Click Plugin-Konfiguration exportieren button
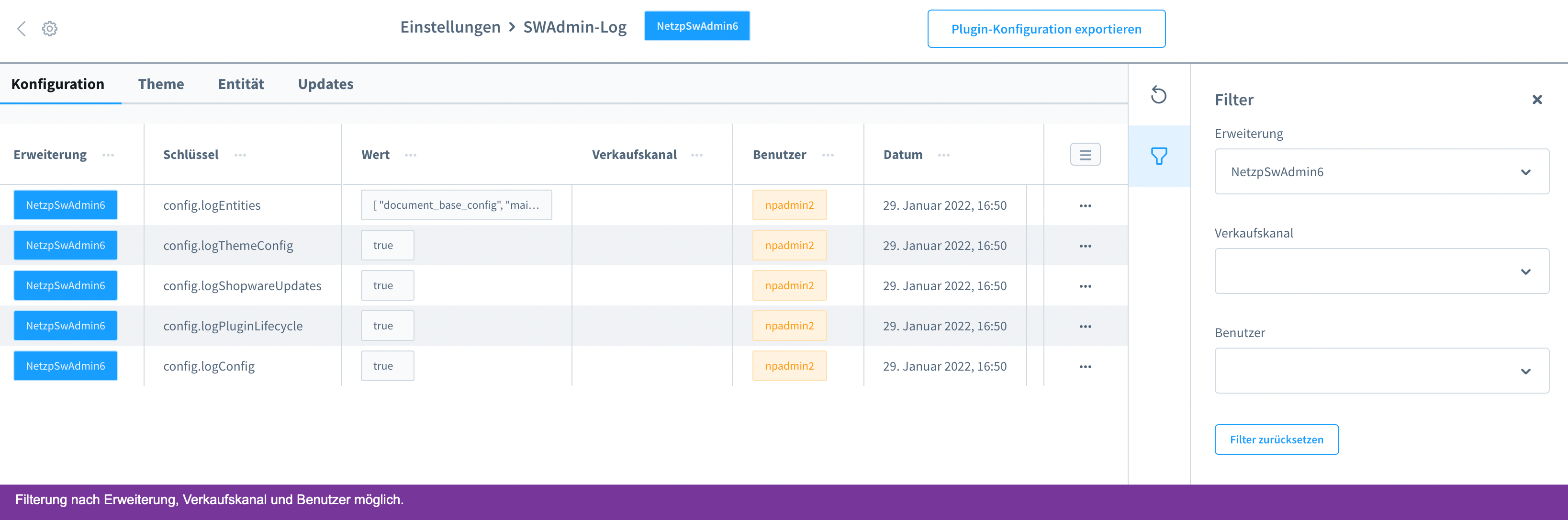The image size is (1568, 520). (x=1046, y=29)
